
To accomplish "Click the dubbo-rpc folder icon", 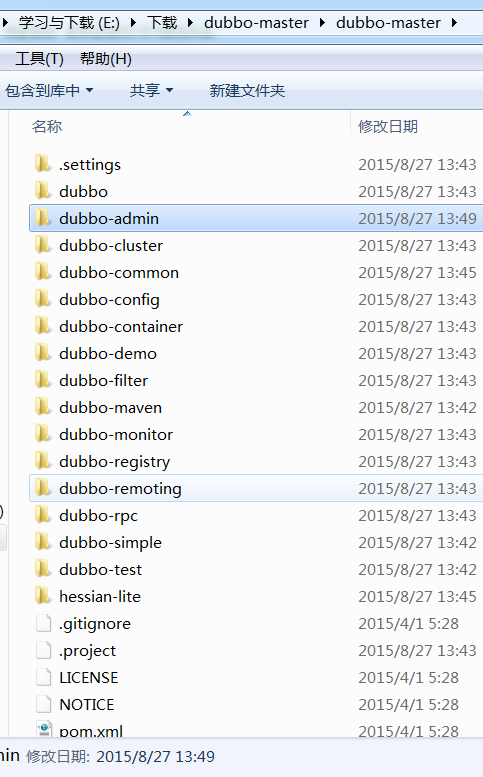I will [43, 515].
